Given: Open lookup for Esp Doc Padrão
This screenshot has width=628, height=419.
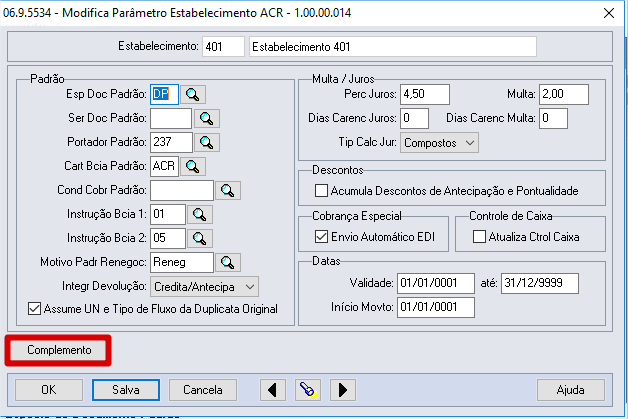Looking at the screenshot, I should [x=193, y=95].
